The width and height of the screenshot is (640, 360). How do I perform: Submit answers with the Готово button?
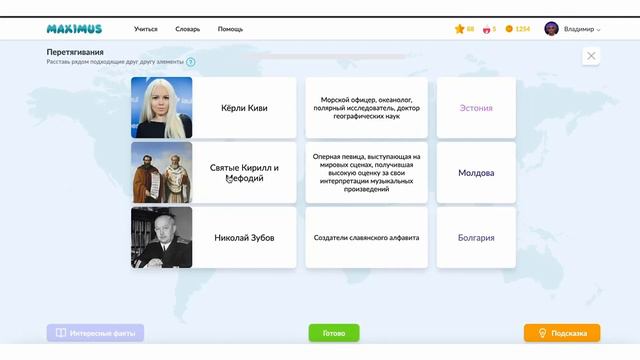(334, 333)
